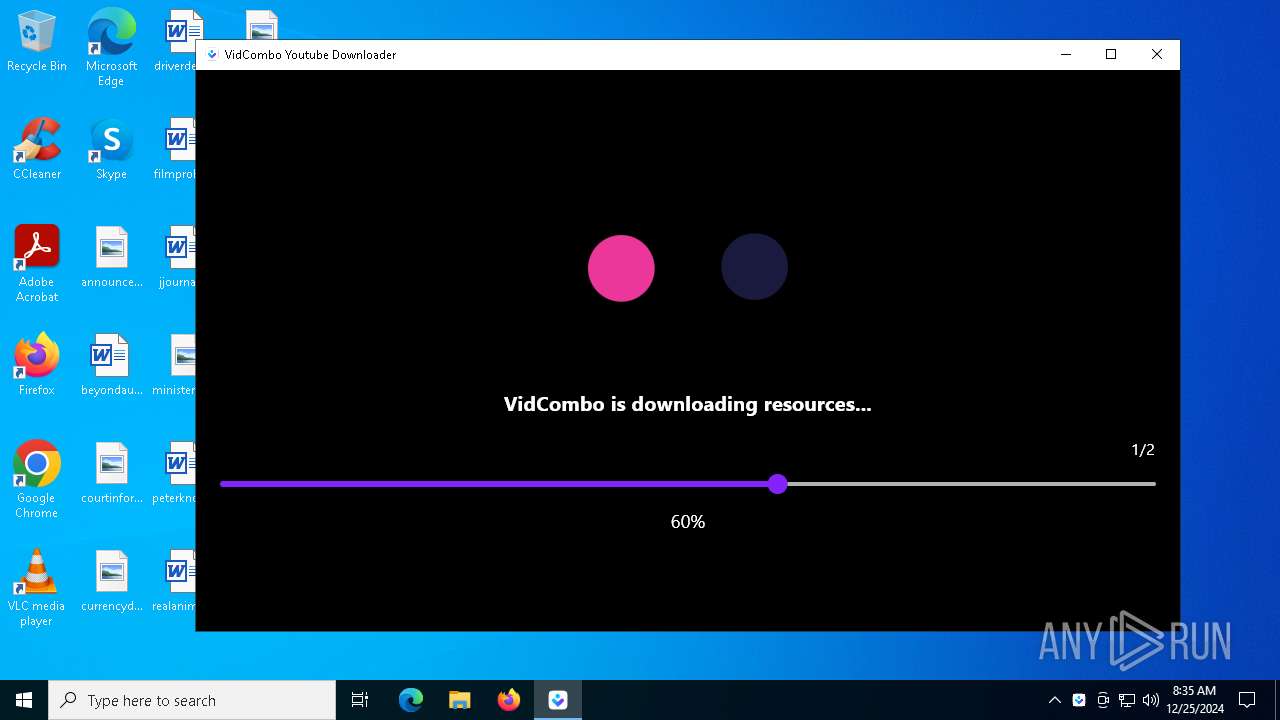Select the driverde... Word document icon
The height and width of the screenshot is (720, 1280).
pos(178,42)
